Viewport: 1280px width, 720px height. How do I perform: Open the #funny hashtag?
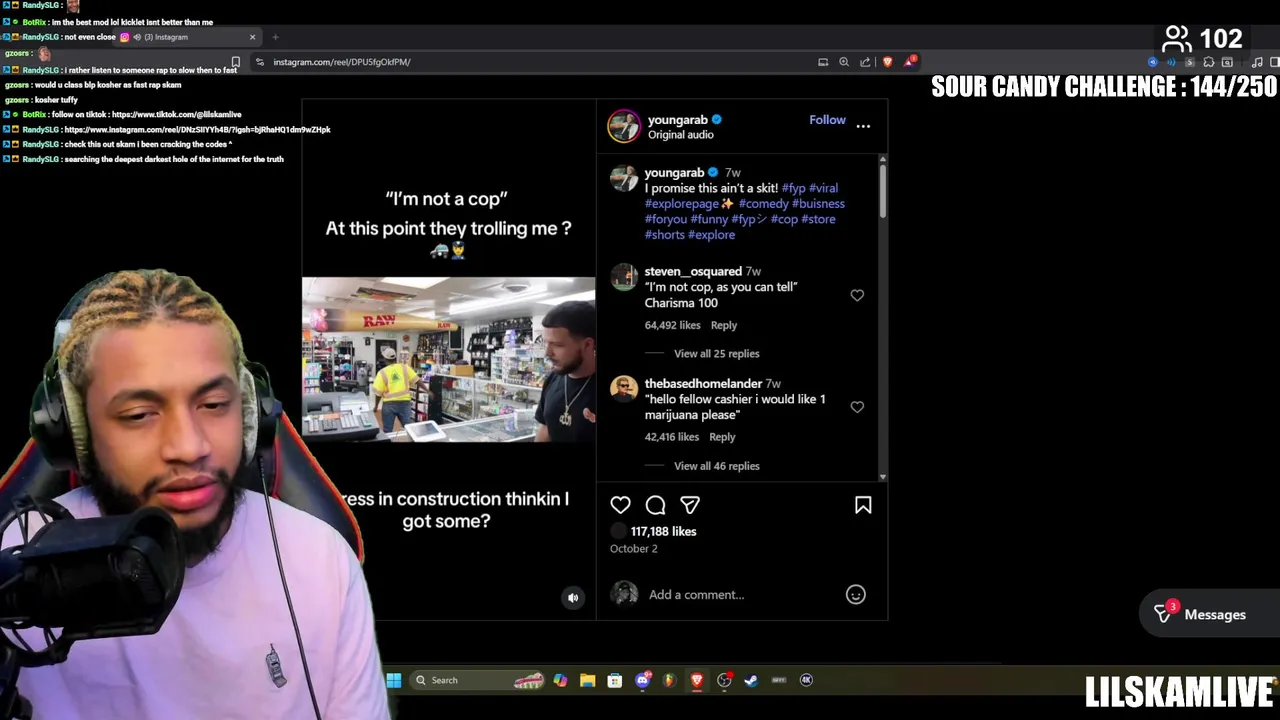click(x=709, y=219)
